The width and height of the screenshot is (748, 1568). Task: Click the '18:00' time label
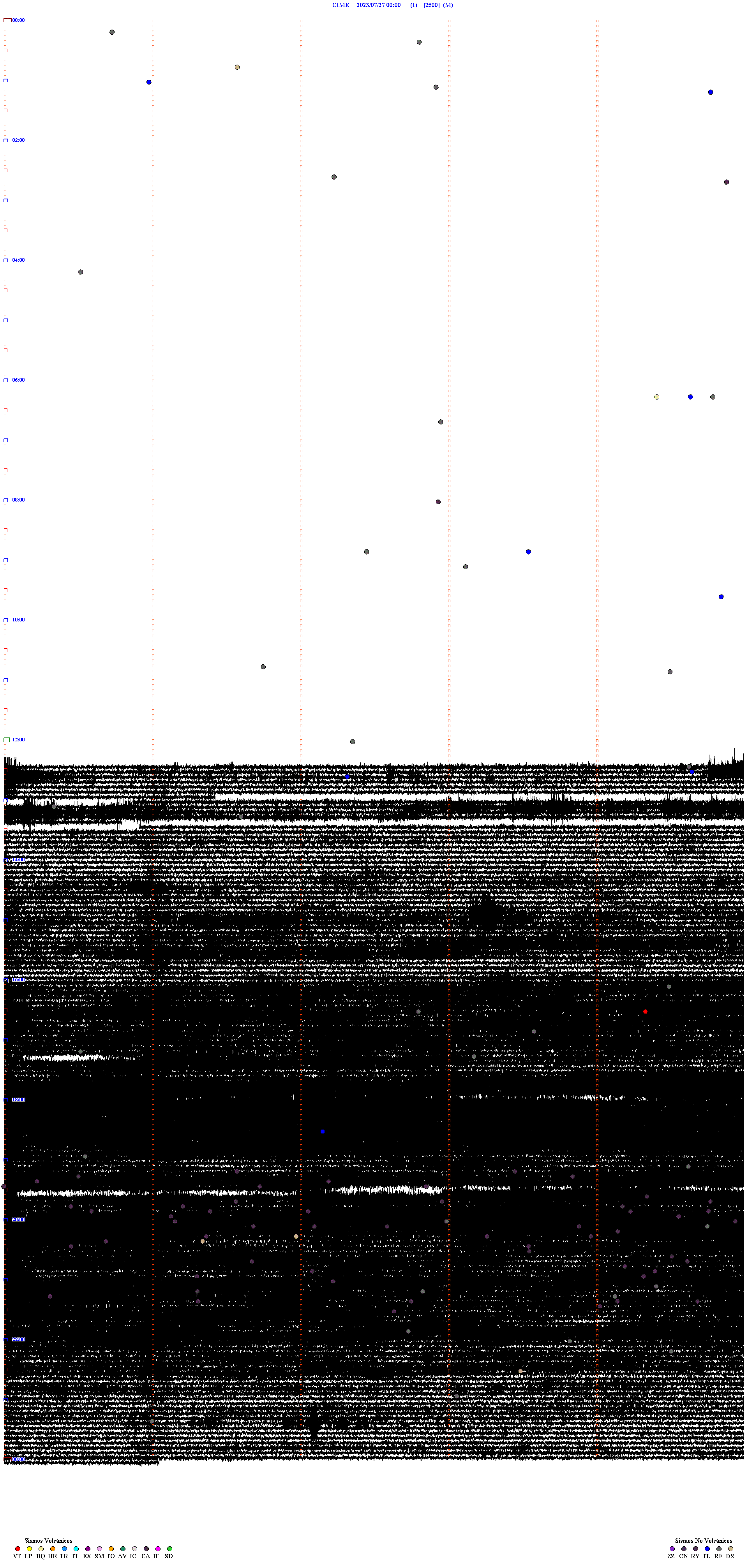pos(18,1099)
